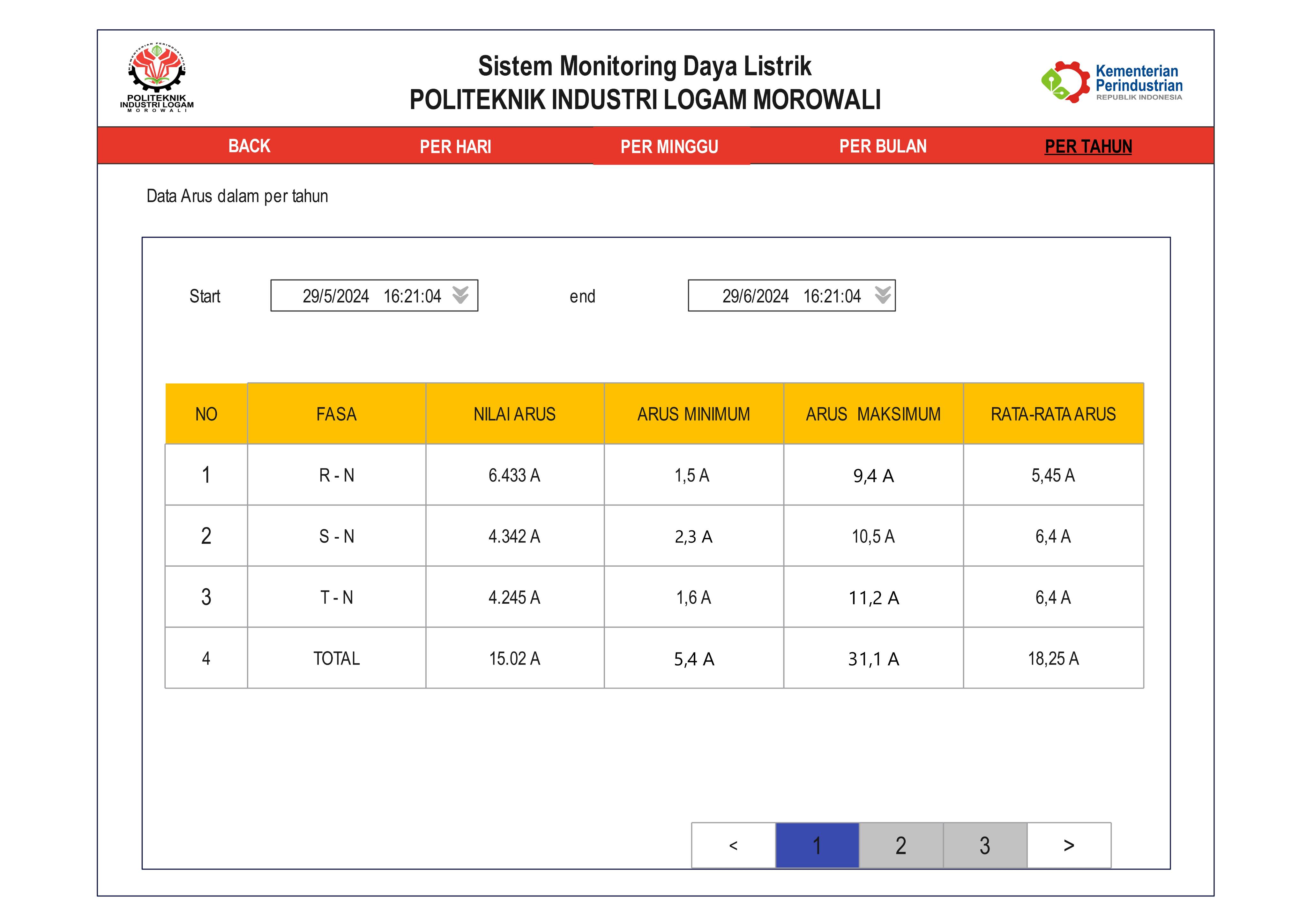Click the ARUS MAKSIMUM column header
The image size is (1307, 924).
pyautogui.click(x=873, y=414)
